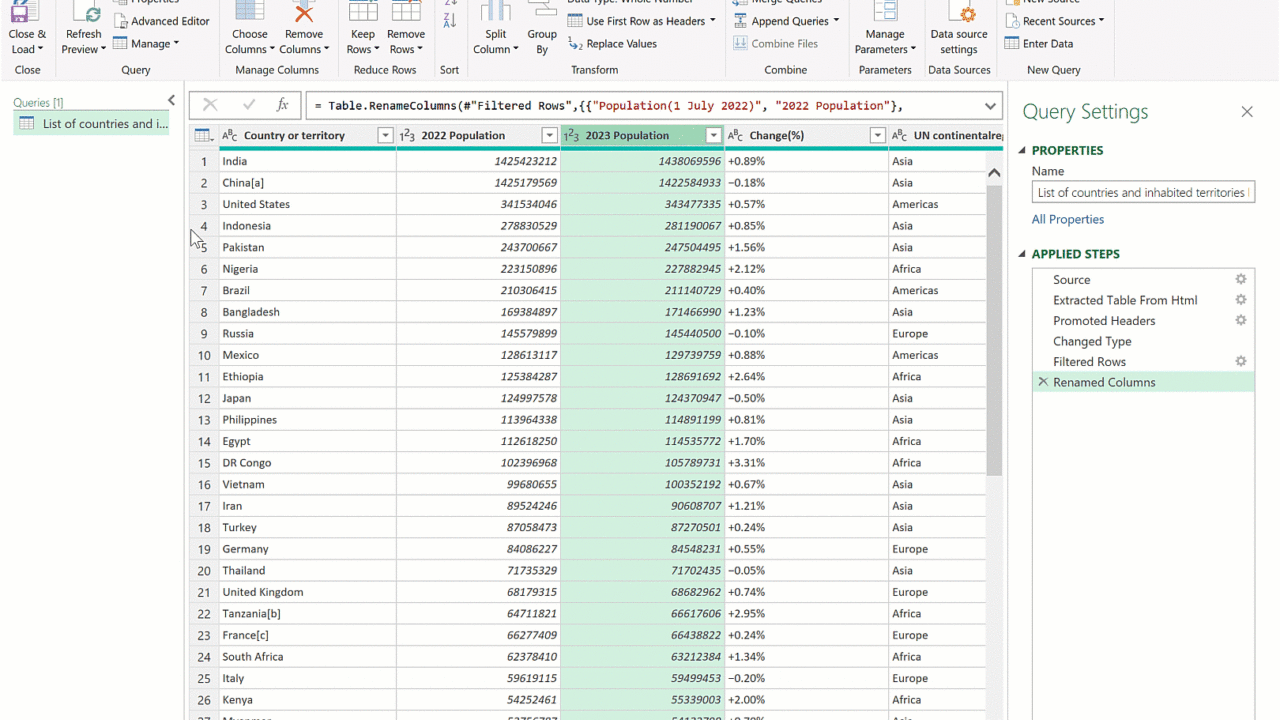Screen dimensions: 1280x720
Task: Click the table corner select icon
Action: pyautogui.click(x=203, y=136)
